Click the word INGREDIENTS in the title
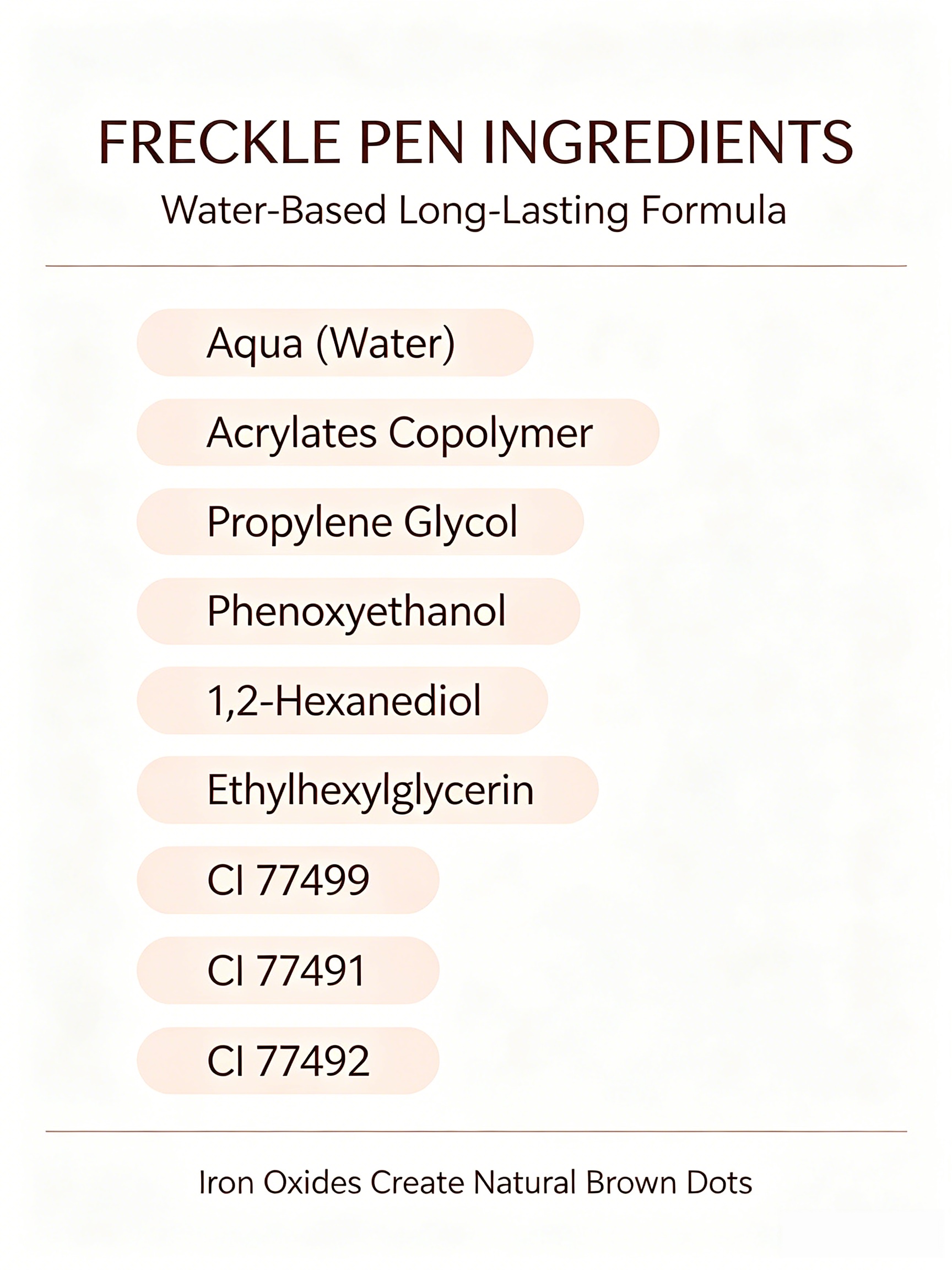Viewport: 952px width, 1270px height. (668, 142)
